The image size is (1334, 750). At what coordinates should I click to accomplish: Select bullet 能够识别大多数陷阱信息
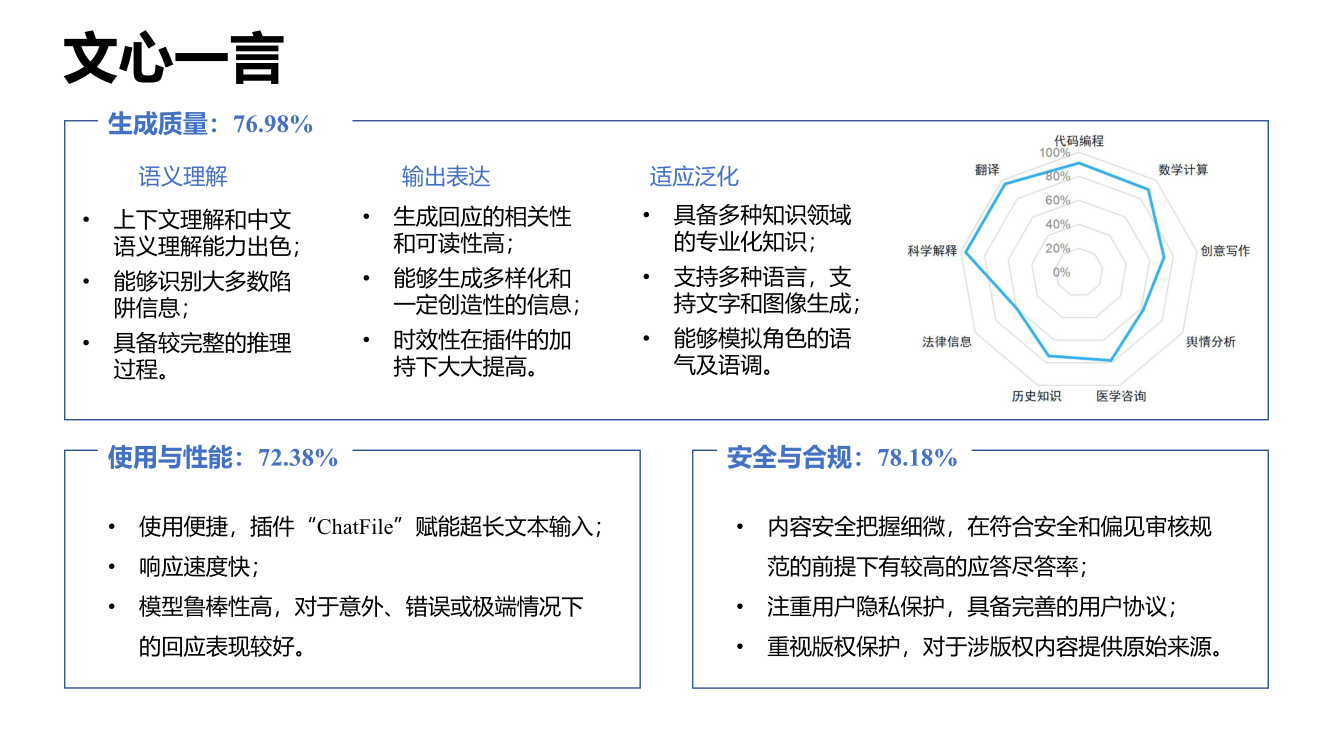point(202,294)
